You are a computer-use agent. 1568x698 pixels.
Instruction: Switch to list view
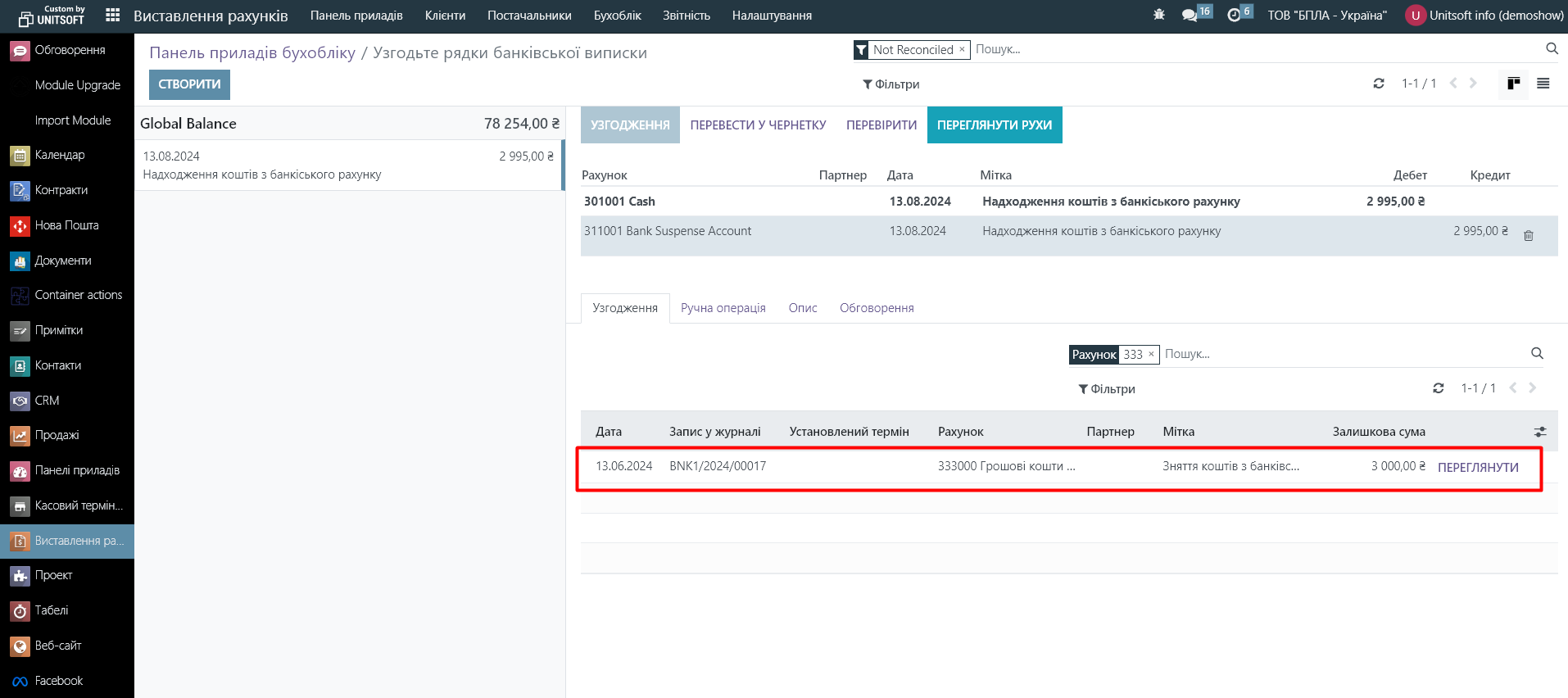tap(1543, 84)
